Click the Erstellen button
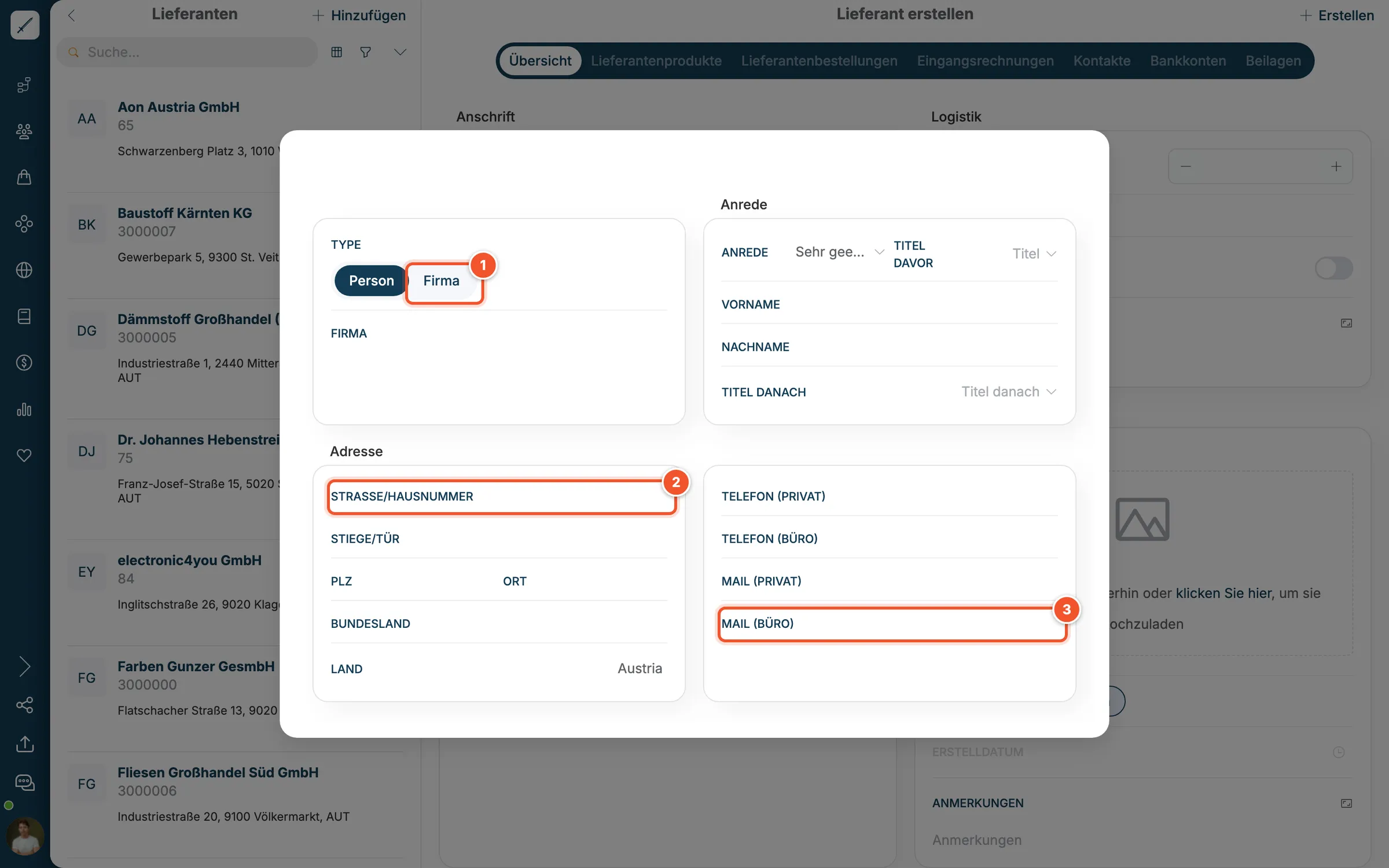This screenshot has height=868, width=1389. 1336,16
